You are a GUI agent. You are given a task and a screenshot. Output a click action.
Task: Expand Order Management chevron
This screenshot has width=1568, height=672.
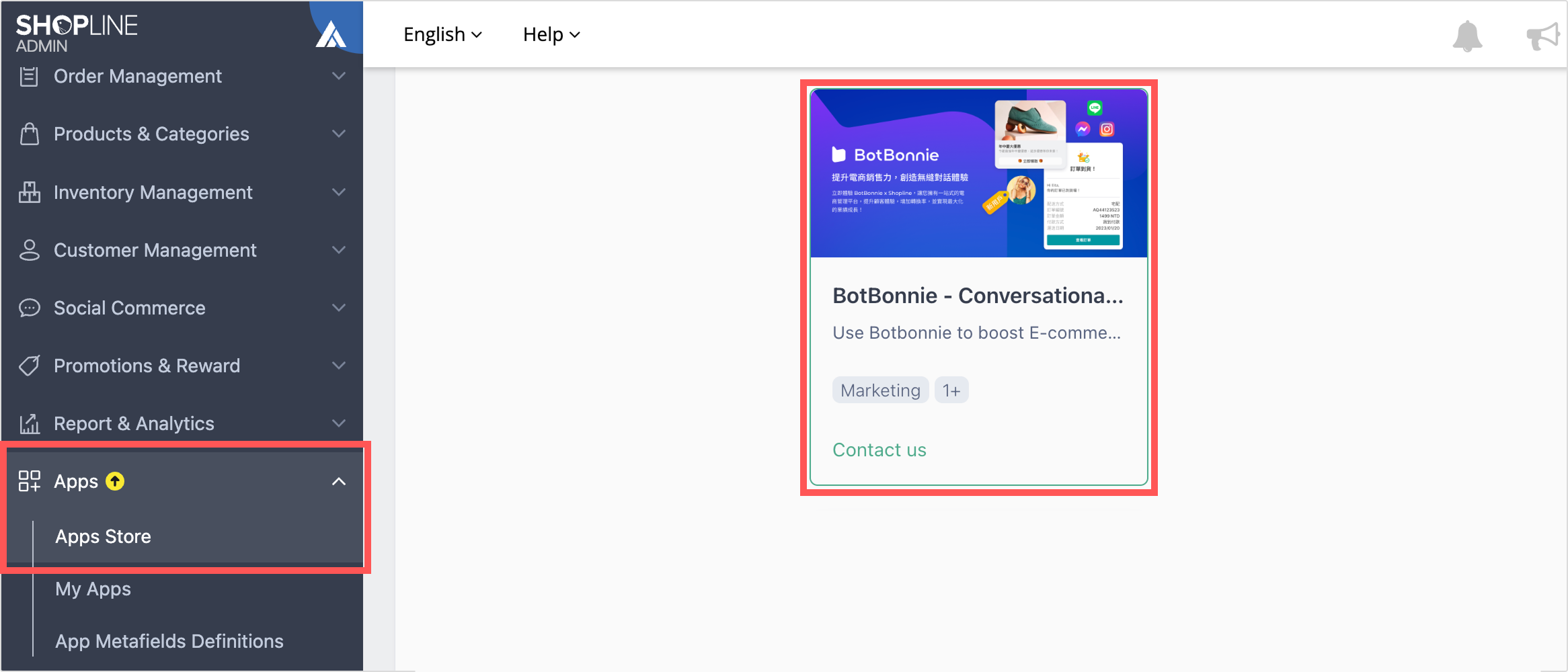click(x=339, y=76)
